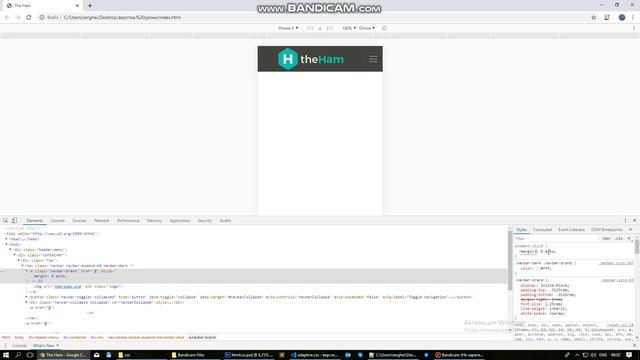This screenshot has height=360, width=640.
Task: Open the Online throttling dropdown
Action: (367, 28)
